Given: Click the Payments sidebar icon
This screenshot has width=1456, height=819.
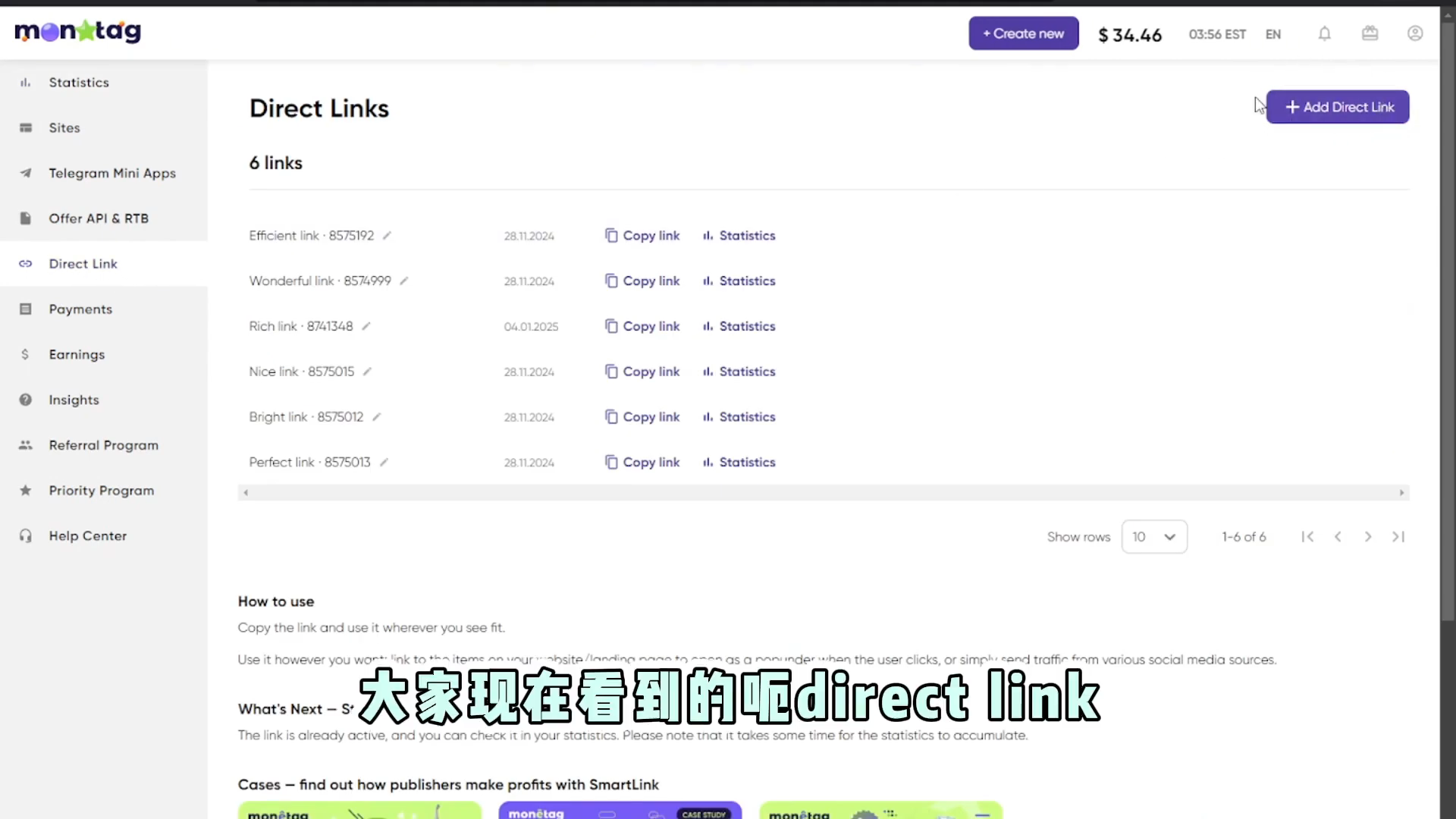Looking at the screenshot, I should tap(25, 309).
